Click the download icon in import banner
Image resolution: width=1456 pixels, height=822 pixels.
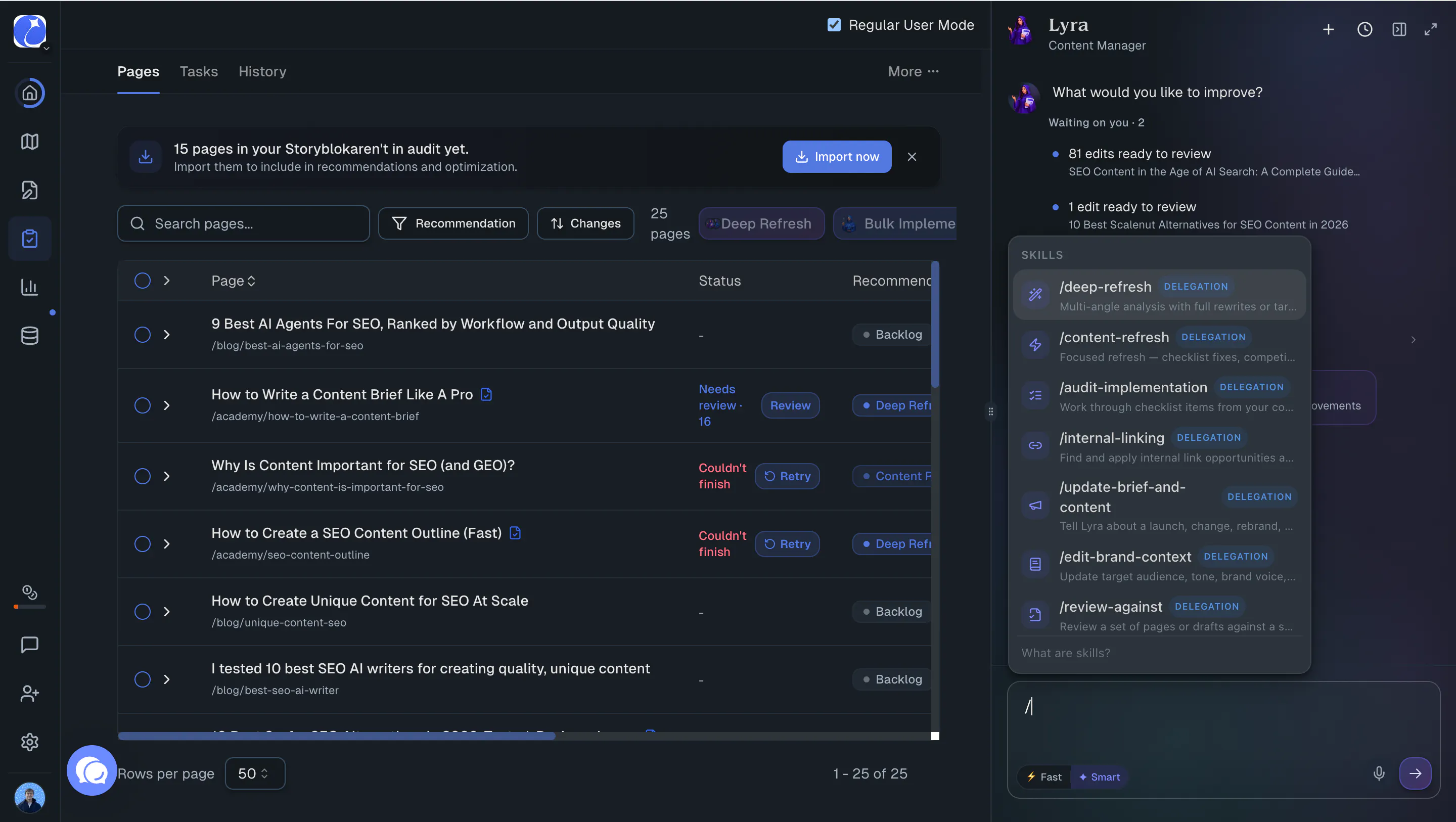(x=146, y=157)
